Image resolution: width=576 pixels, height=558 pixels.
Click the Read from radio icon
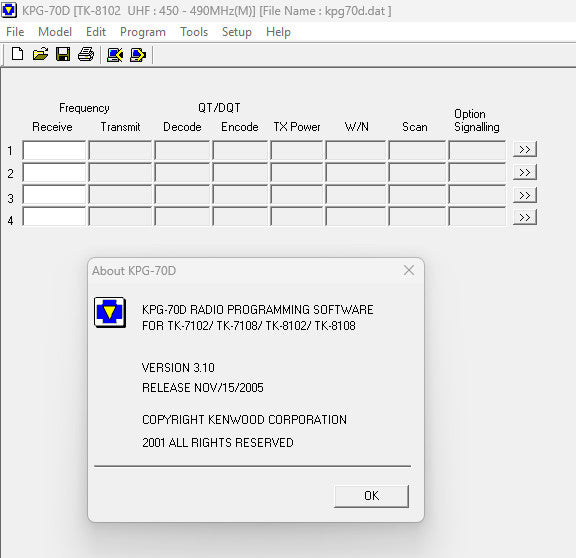[x=115, y=55]
